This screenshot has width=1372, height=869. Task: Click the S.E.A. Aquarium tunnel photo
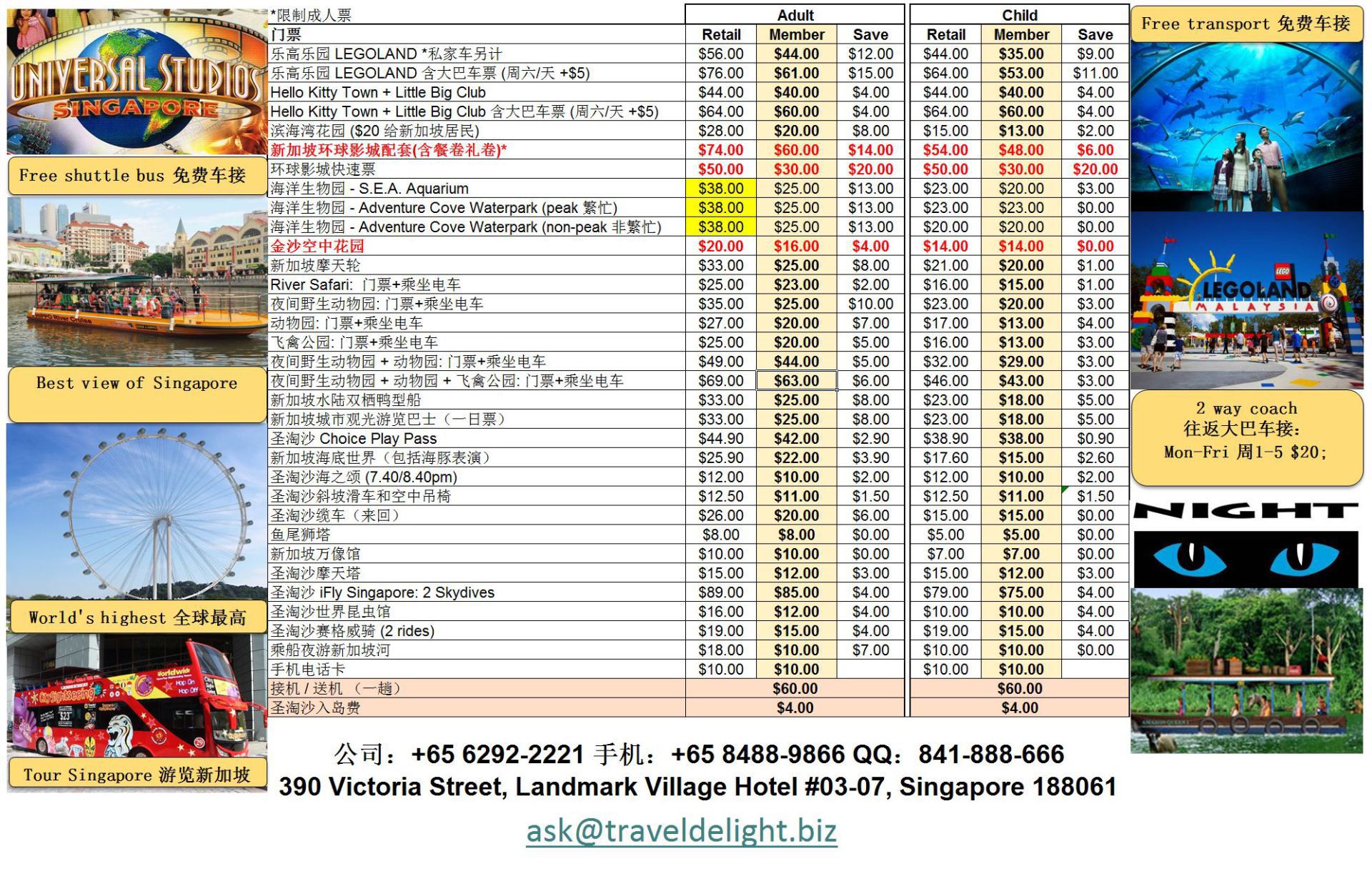click(x=1246, y=127)
